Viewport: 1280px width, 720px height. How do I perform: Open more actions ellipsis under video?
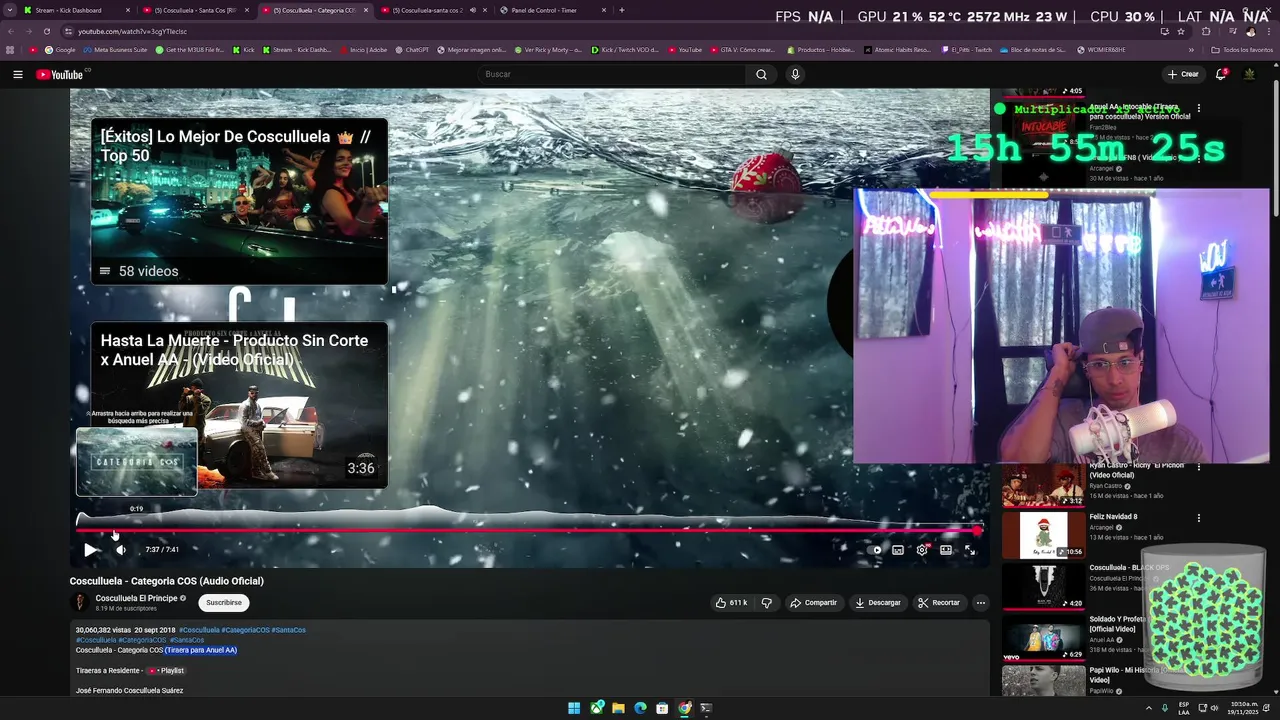coord(981,603)
